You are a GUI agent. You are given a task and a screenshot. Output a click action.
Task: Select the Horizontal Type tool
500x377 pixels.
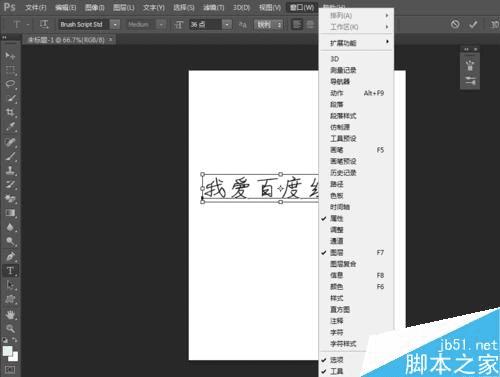click(10, 271)
